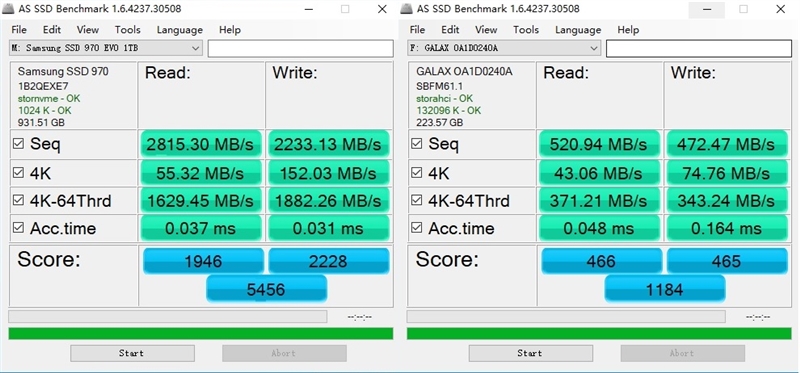
Task: Uncheck the Seq test in GALAX window
Action: [417, 144]
